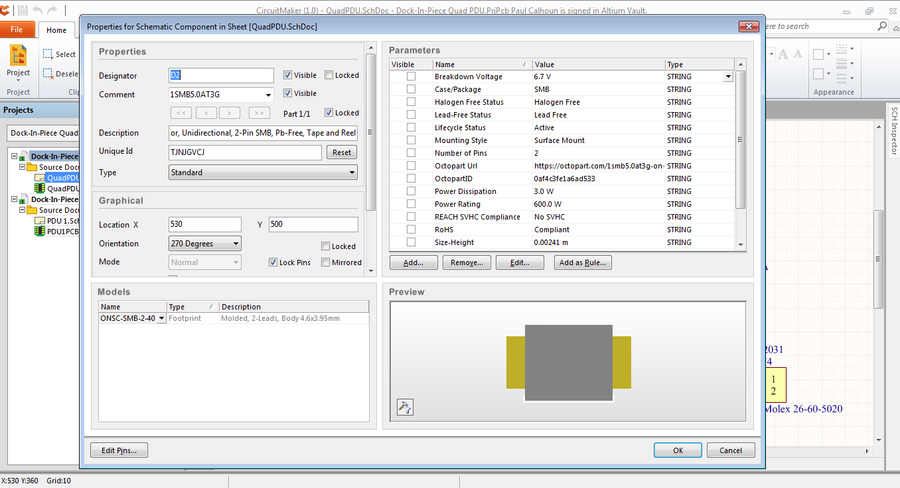
Task: Click the Add parameter button
Action: pos(413,262)
